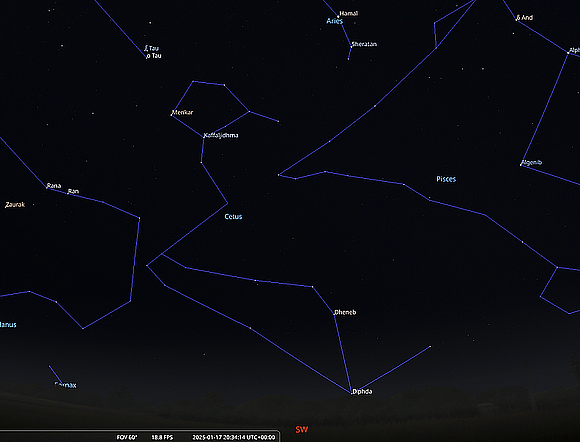
Task: Click the date and time display
Action: (233, 437)
